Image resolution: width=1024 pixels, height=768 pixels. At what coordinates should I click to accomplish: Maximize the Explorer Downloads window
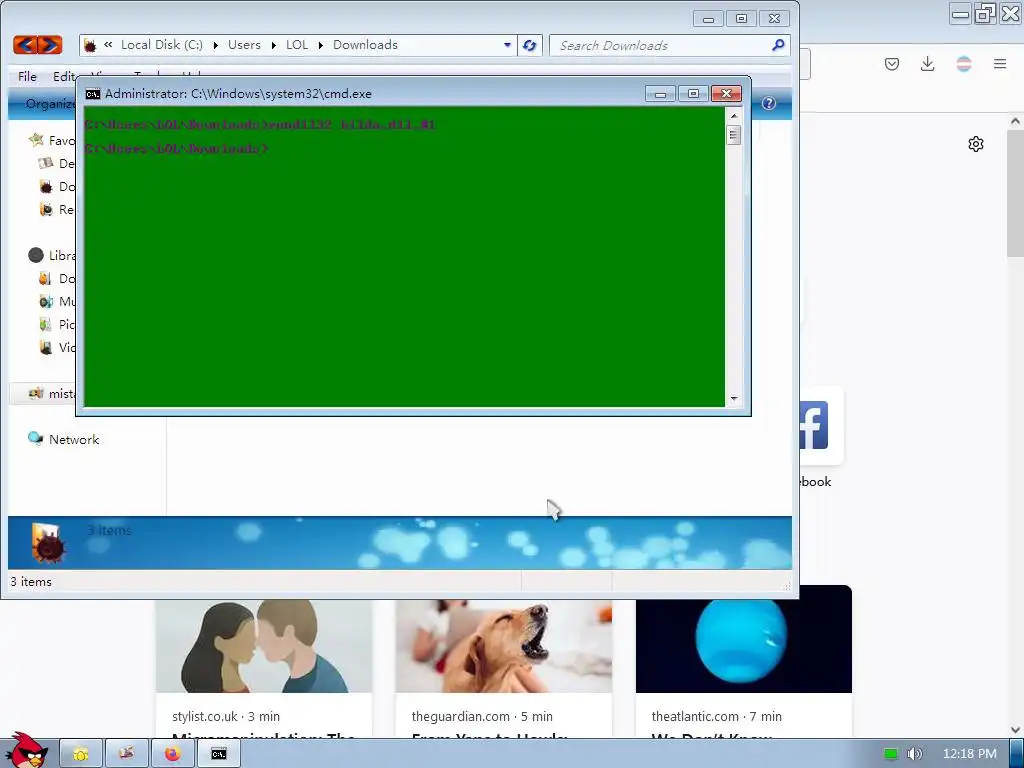click(x=741, y=19)
